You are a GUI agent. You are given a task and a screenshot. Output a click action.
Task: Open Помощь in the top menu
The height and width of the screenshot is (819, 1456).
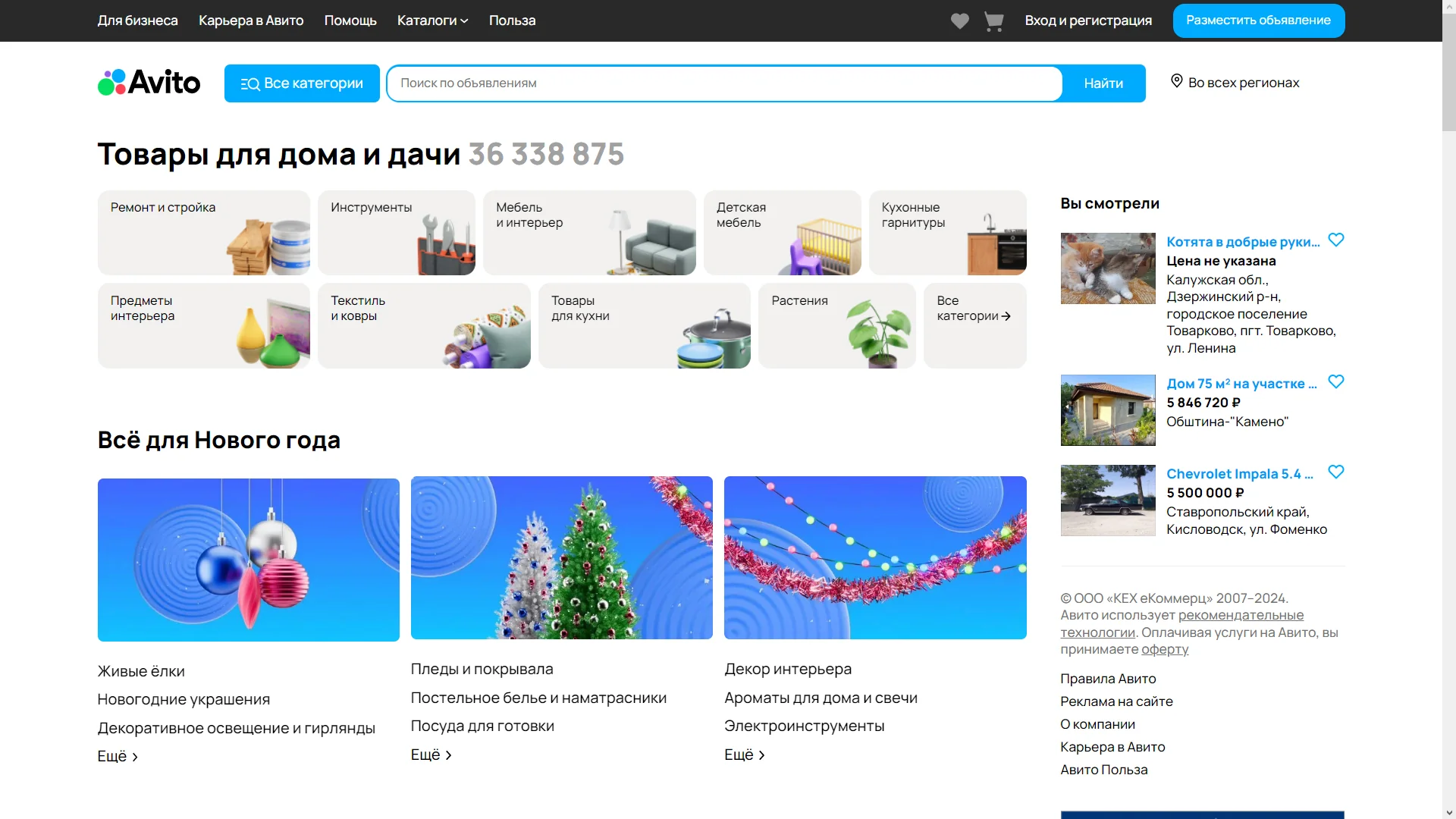pyautogui.click(x=350, y=20)
